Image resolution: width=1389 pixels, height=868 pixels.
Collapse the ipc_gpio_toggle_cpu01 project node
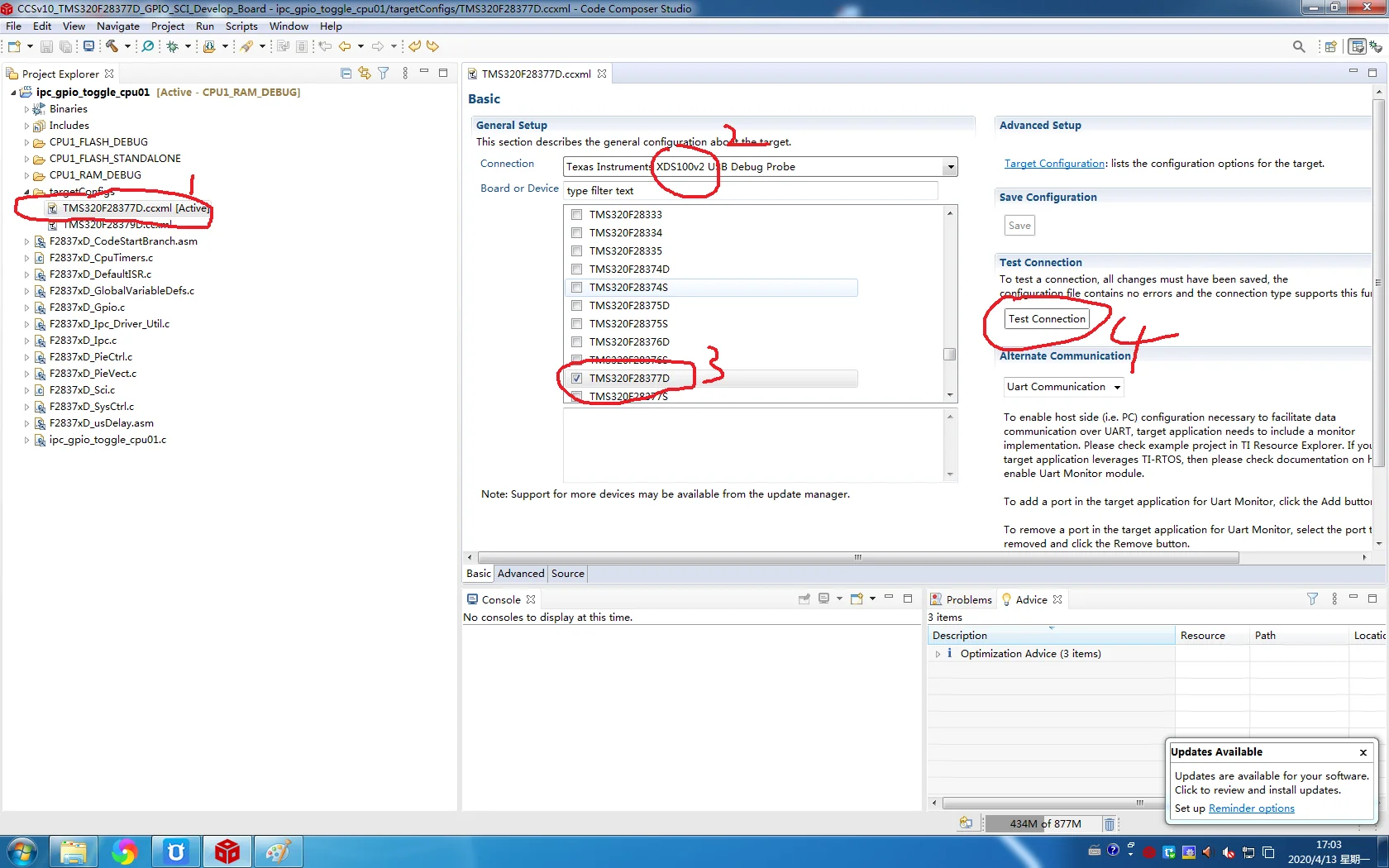pos(13,93)
